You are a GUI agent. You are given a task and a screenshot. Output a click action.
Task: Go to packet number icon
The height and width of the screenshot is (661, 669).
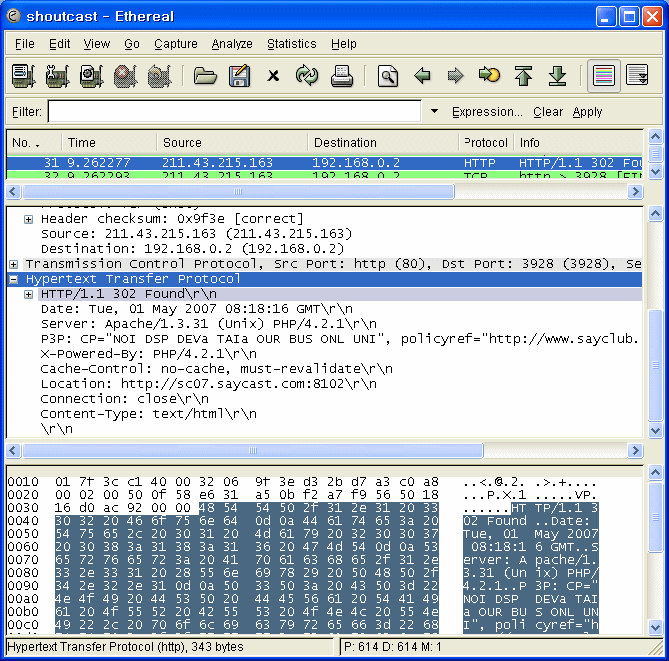point(489,75)
